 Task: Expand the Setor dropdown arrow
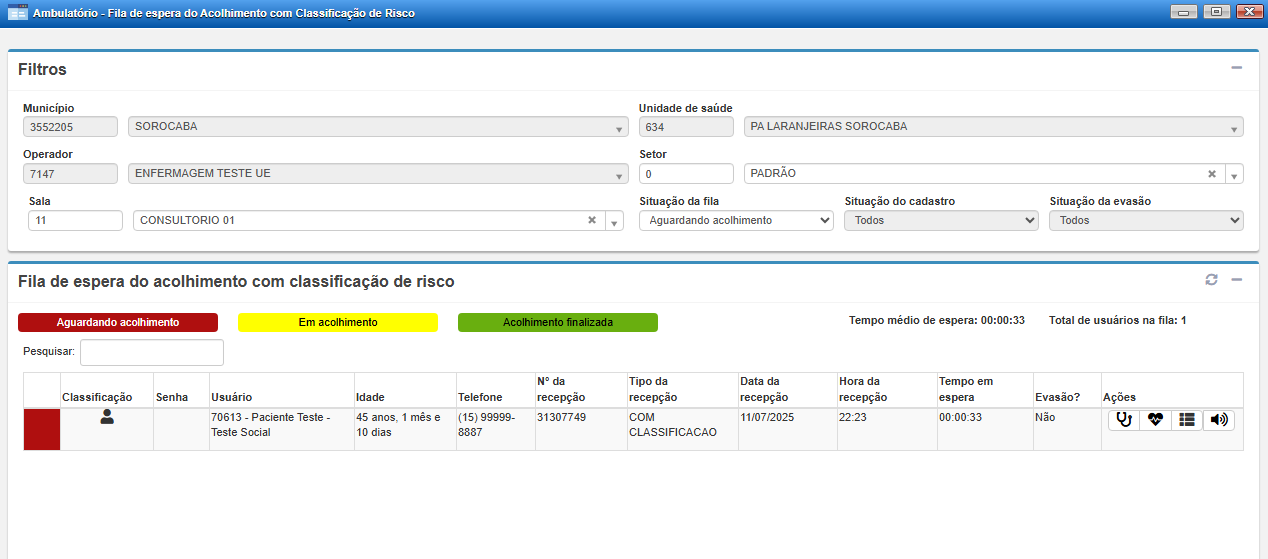[1234, 175]
